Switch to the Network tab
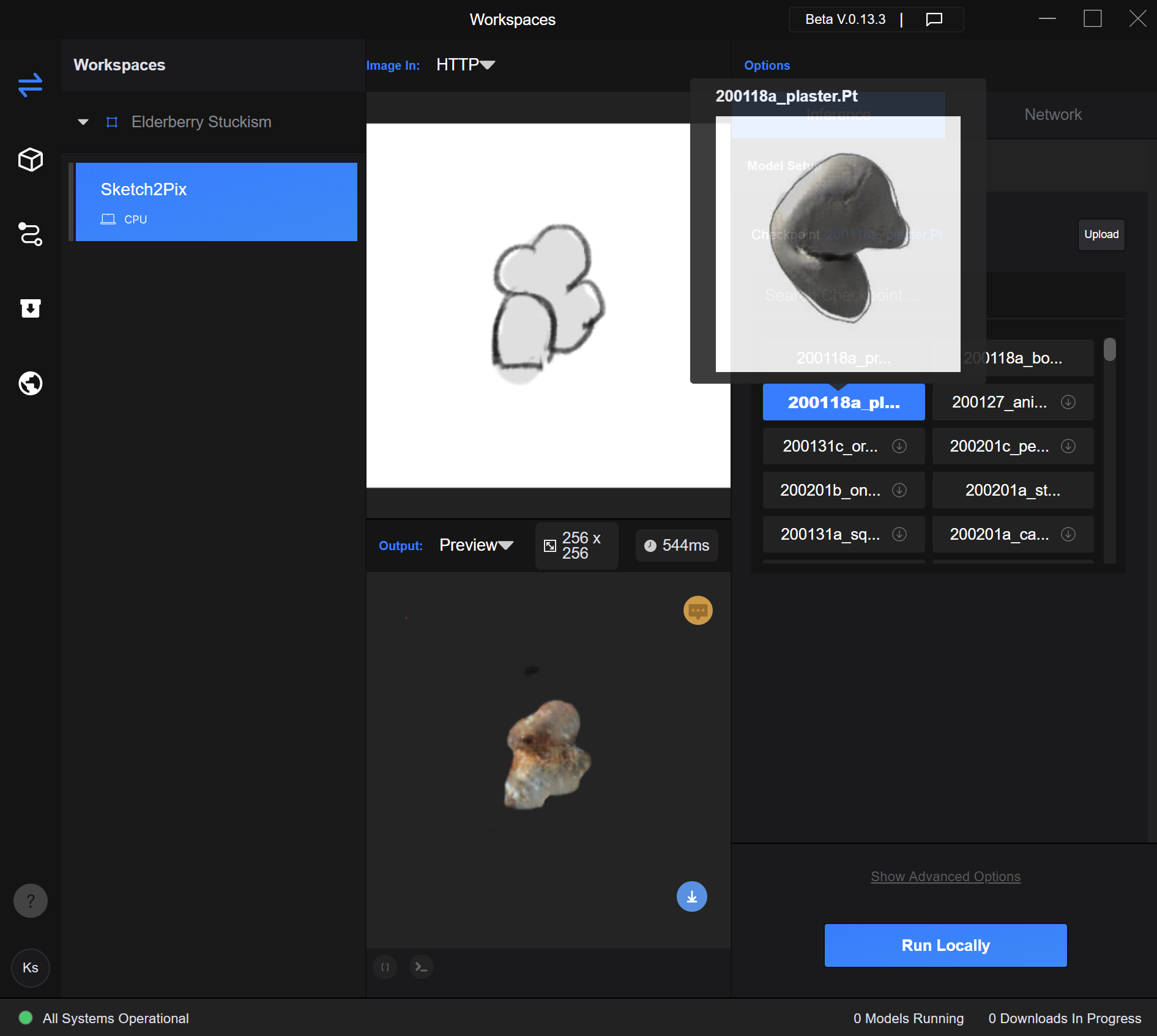Image resolution: width=1157 pixels, height=1036 pixels. (1052, 114)
